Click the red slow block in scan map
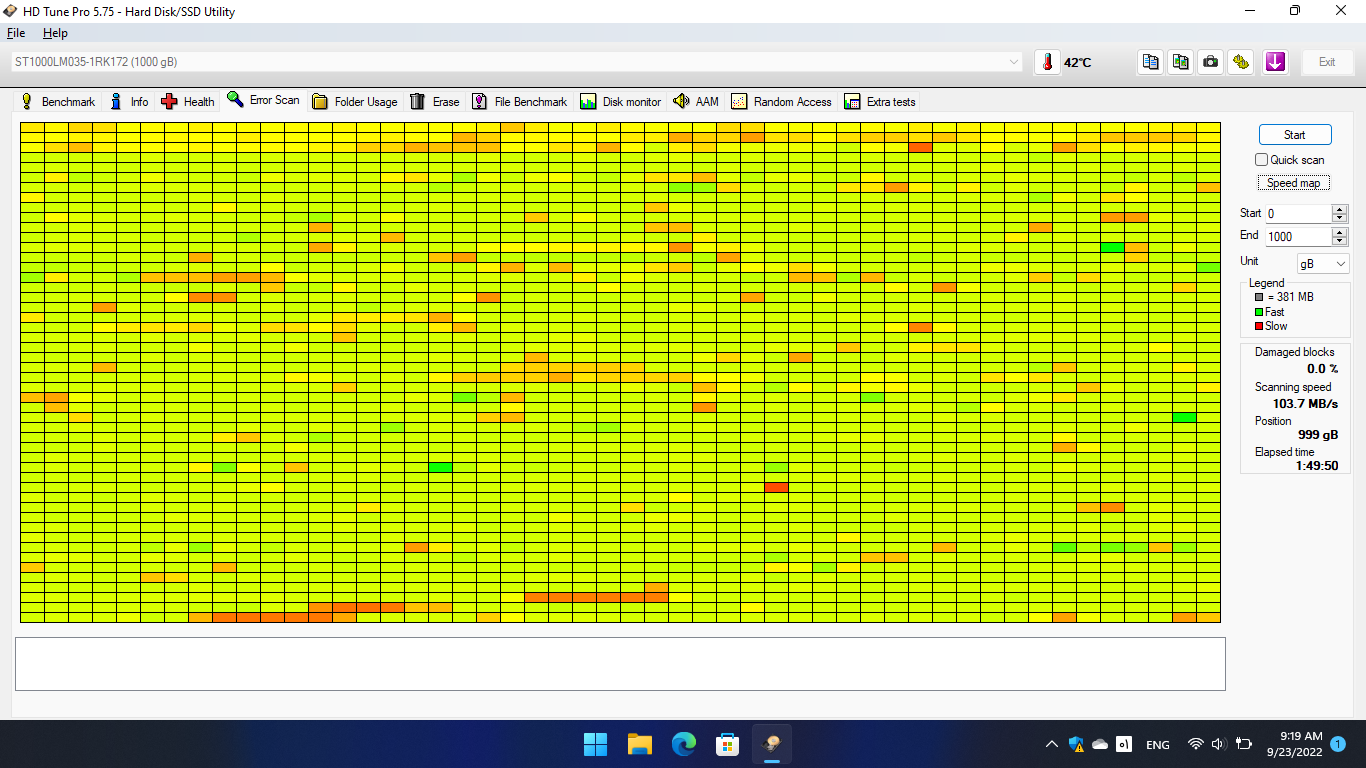The height and width of the screenshot is (768, 1366). [777, 487]
